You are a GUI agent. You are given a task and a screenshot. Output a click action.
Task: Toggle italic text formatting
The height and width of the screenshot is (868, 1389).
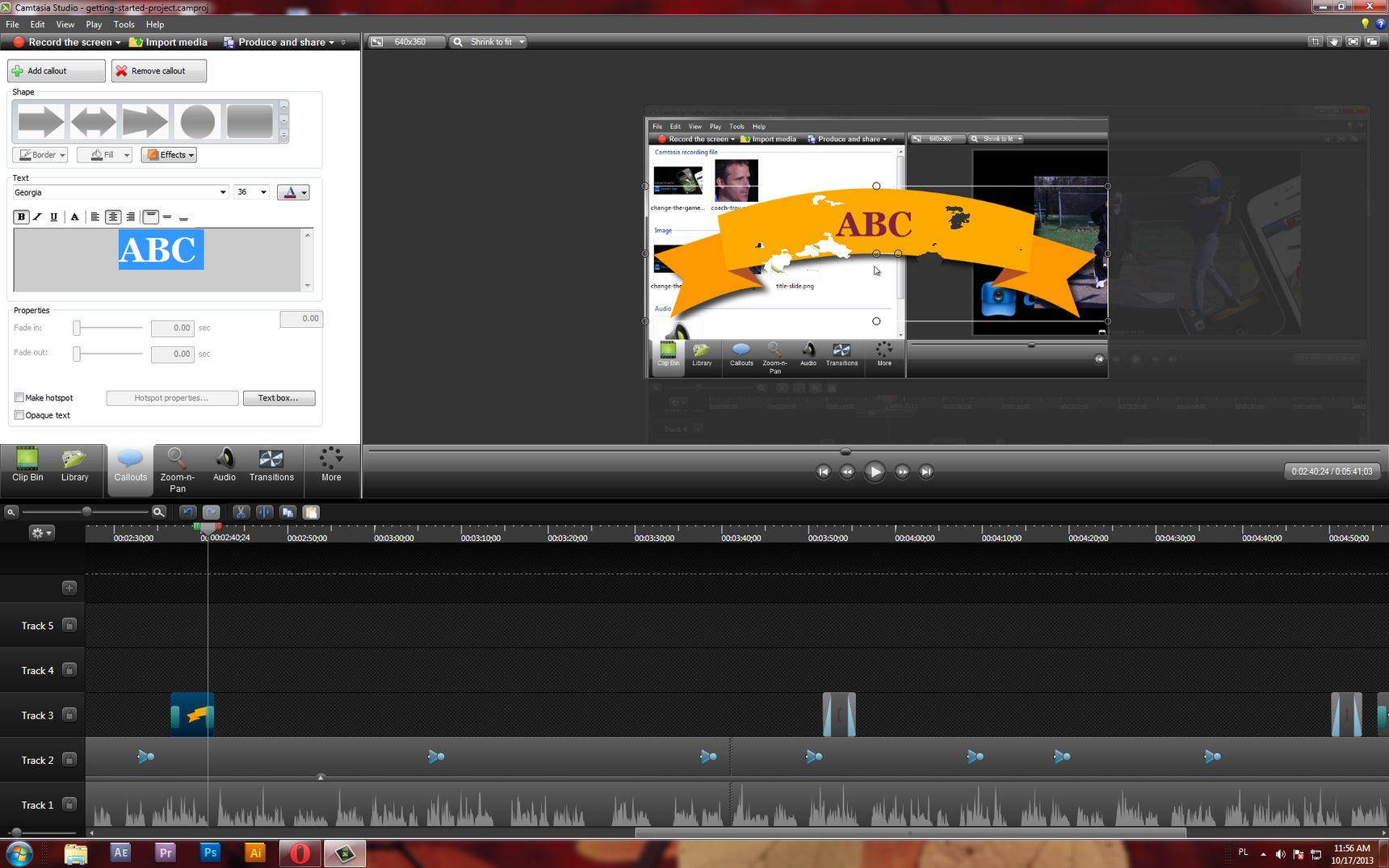tap(37, 216)
